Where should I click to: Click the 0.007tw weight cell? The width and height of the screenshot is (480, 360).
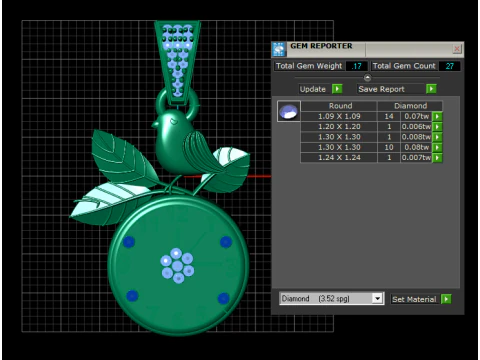pos(416,158)
